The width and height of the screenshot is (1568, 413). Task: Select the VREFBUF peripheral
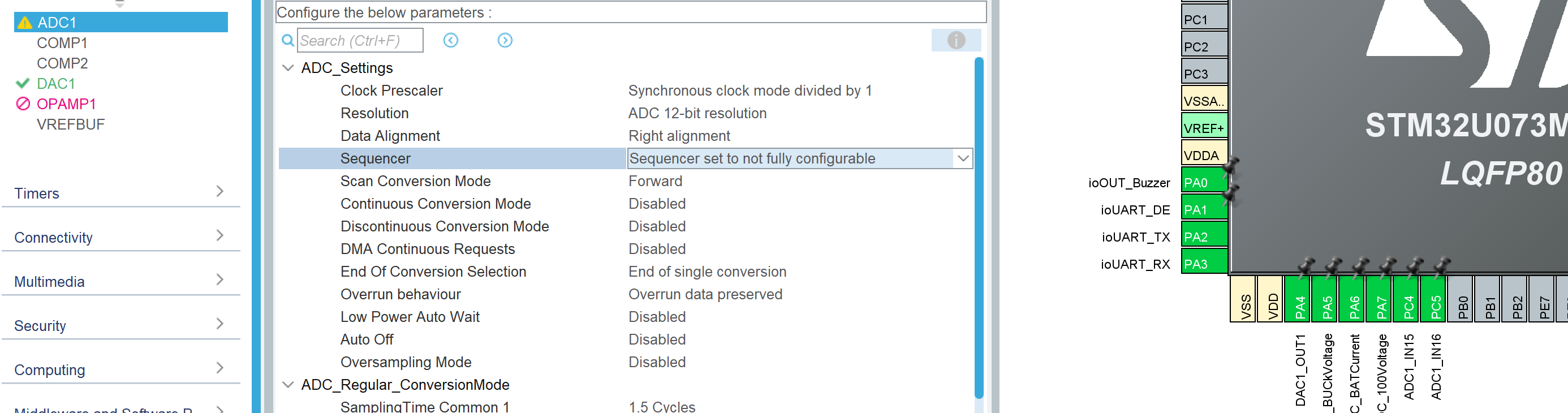click(x=71, y=124)
